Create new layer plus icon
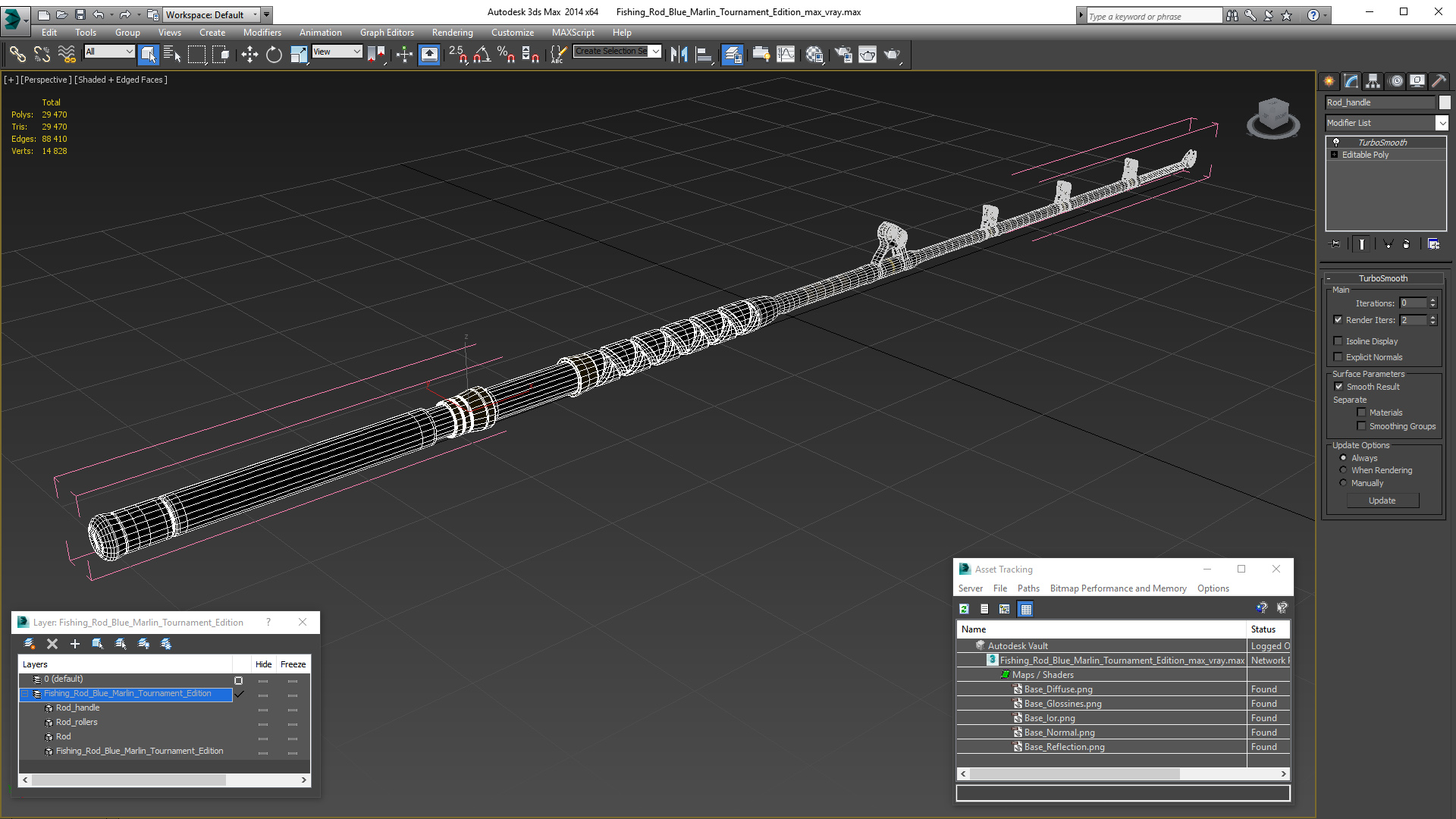 pos(75,644)
